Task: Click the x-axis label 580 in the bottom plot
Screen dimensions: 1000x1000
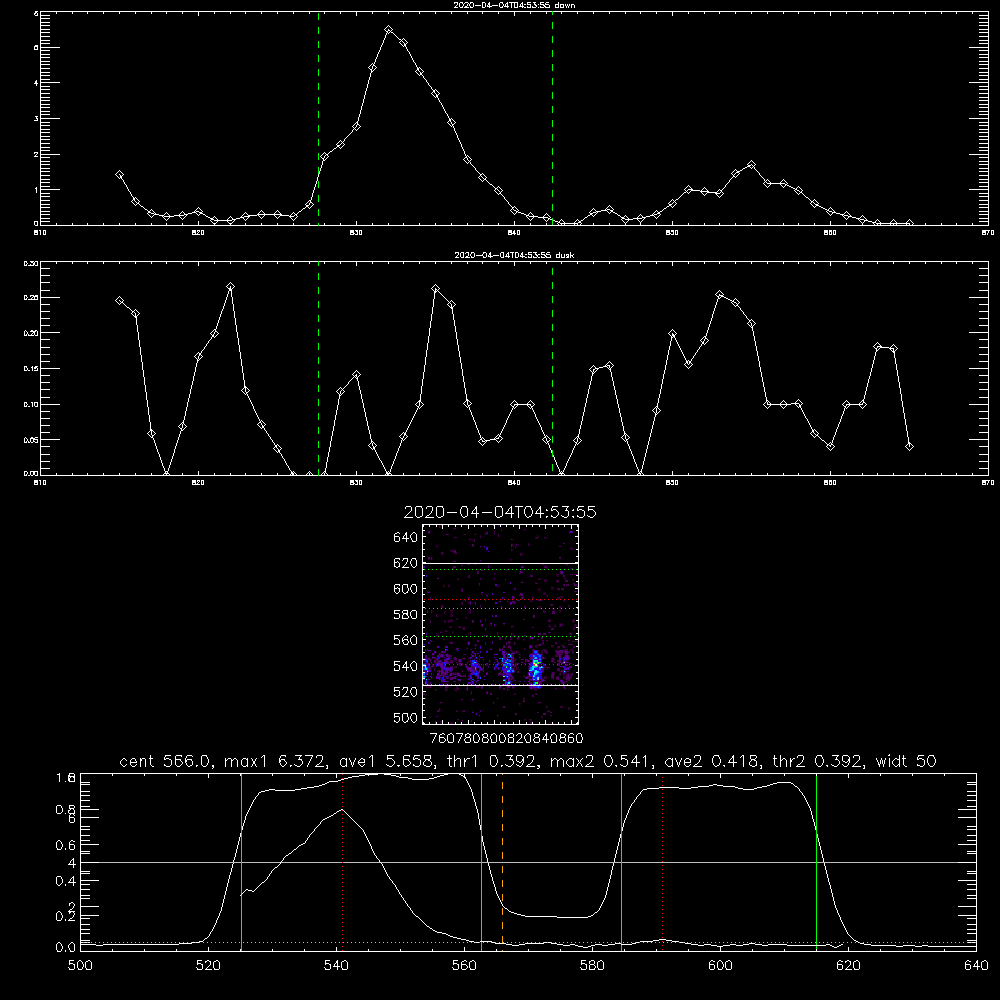Action: (x=592, y=966)
